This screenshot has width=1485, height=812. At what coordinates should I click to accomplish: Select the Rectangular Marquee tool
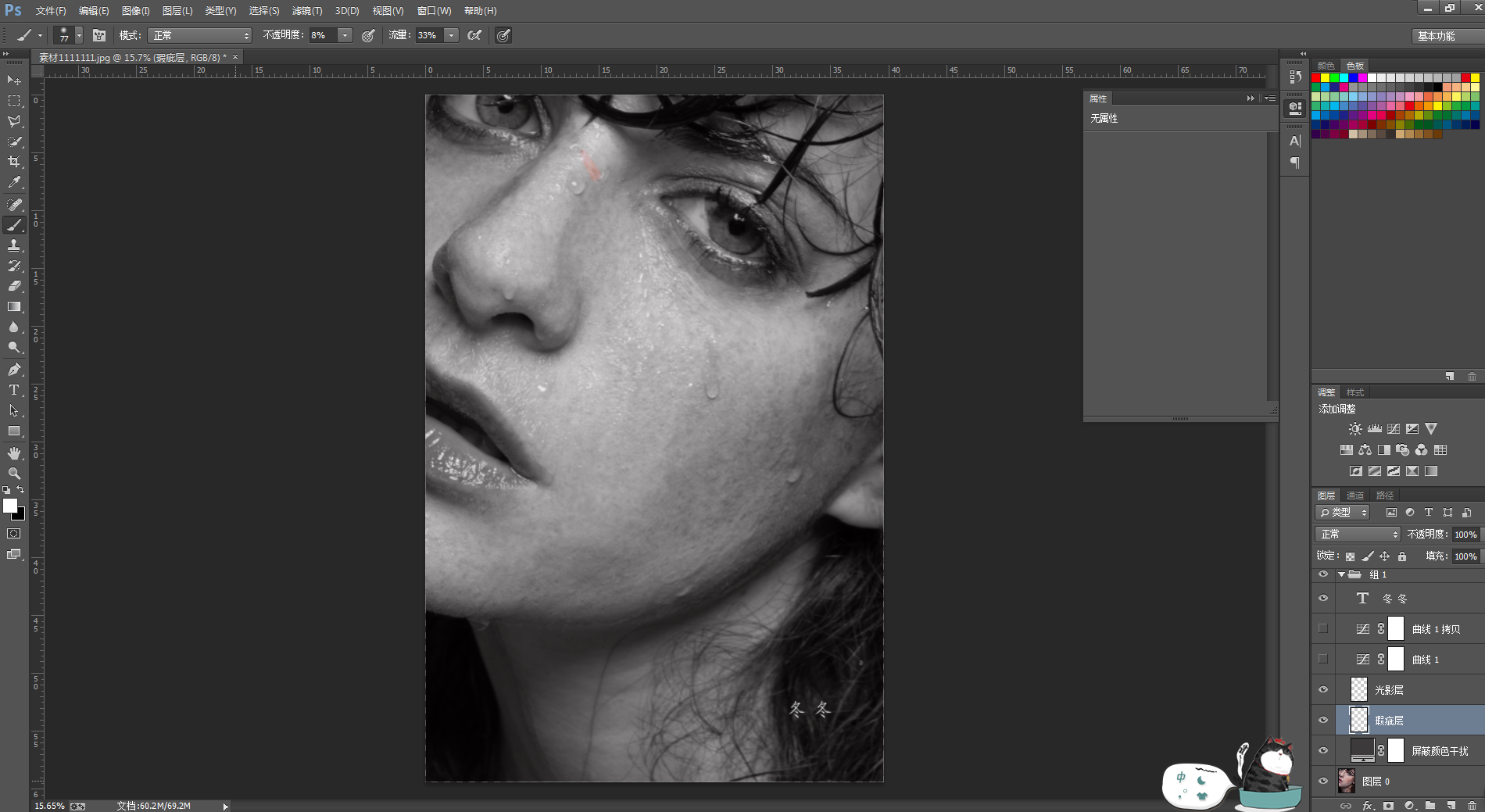[x=14, y=101]
